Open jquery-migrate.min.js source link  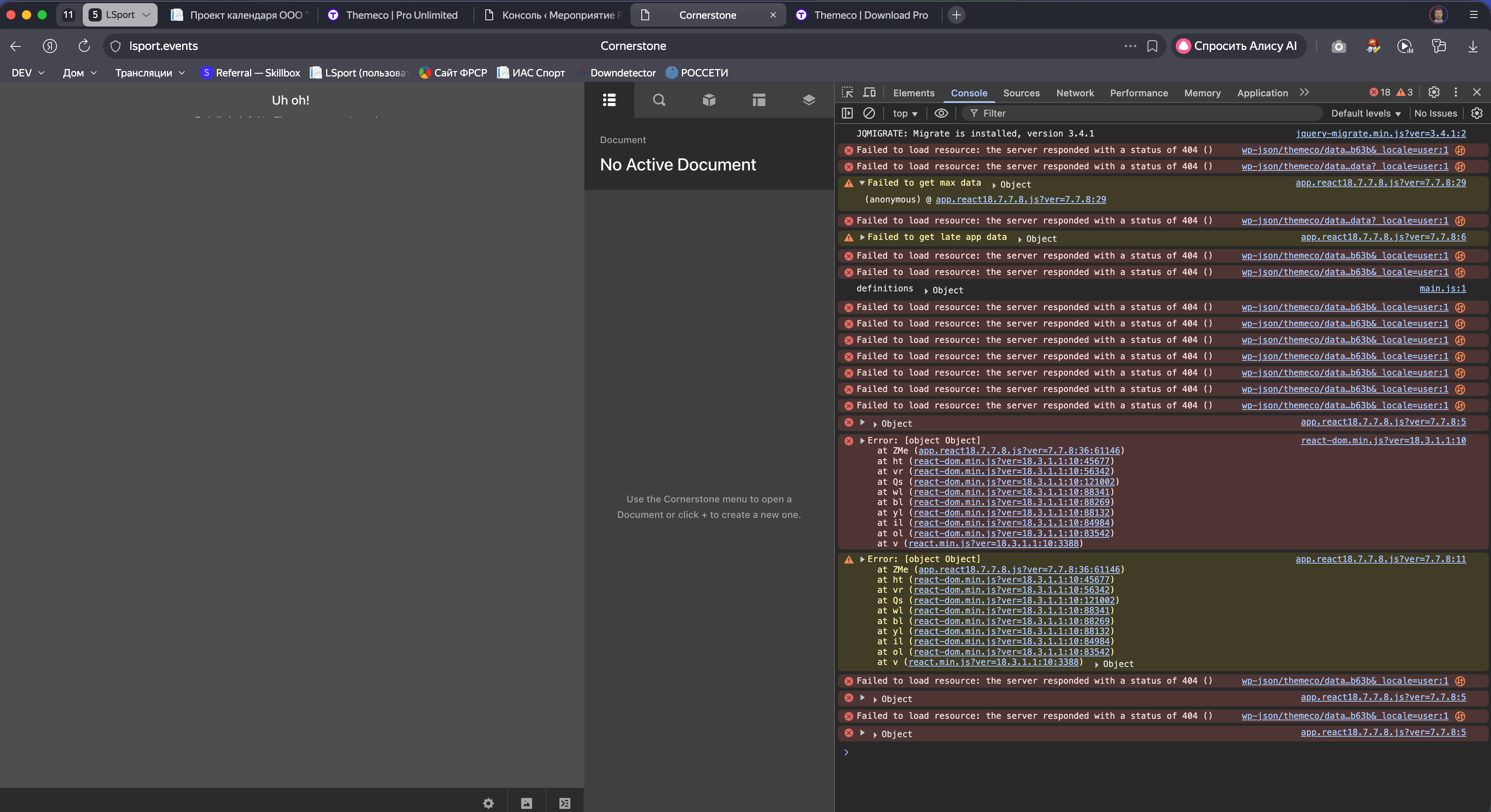click(1381, 134)
